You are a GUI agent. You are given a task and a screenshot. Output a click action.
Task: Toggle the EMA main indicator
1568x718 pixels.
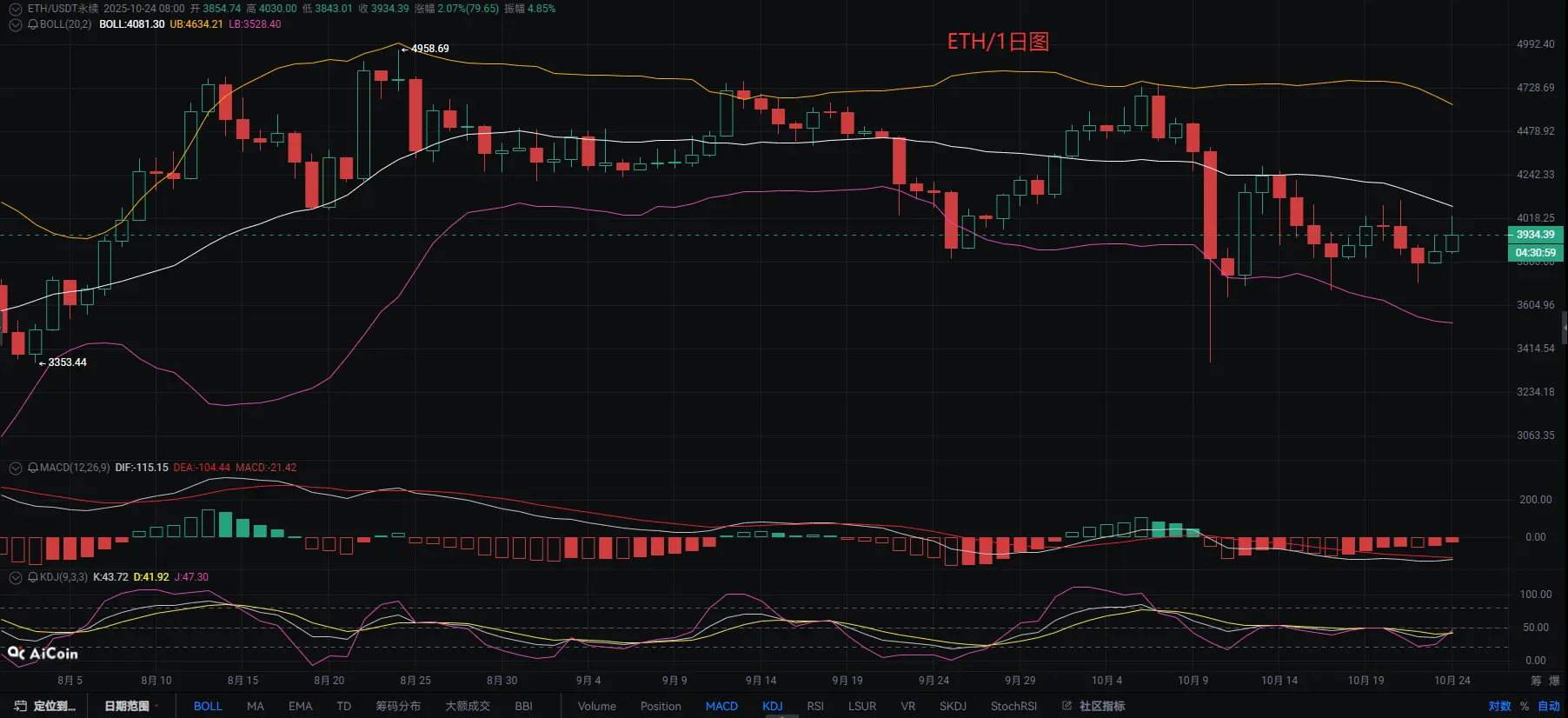pyautogui.click(x=300, y=706)
